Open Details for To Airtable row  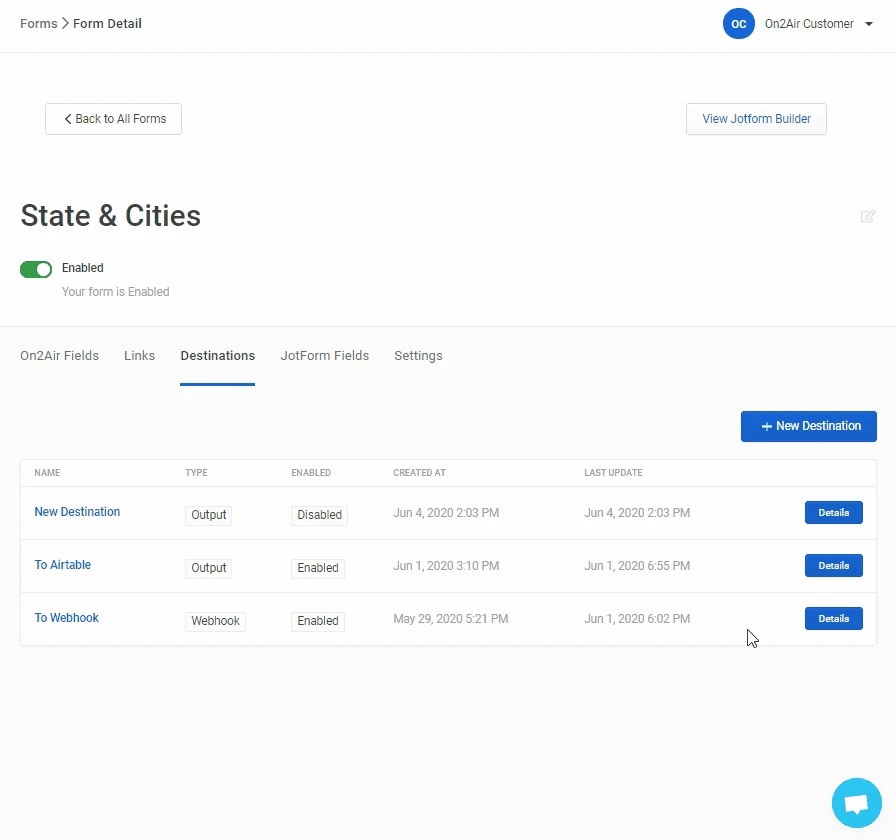click(x=833, y=566)
